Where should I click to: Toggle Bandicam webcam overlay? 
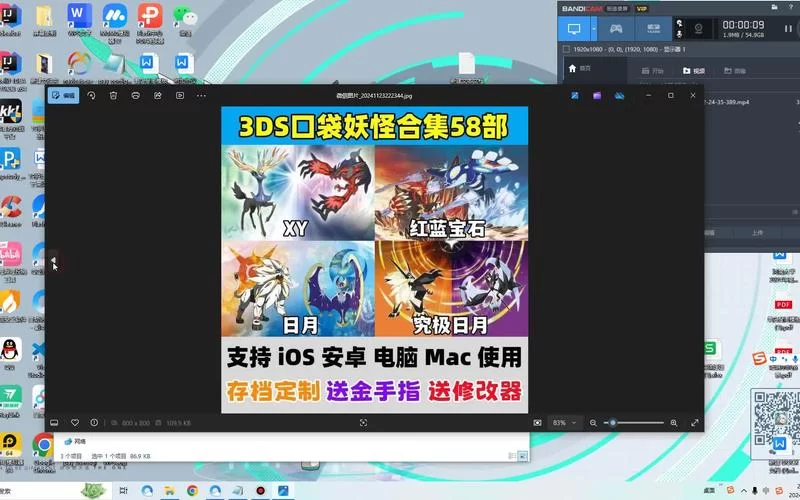click(x=698, y=29)
